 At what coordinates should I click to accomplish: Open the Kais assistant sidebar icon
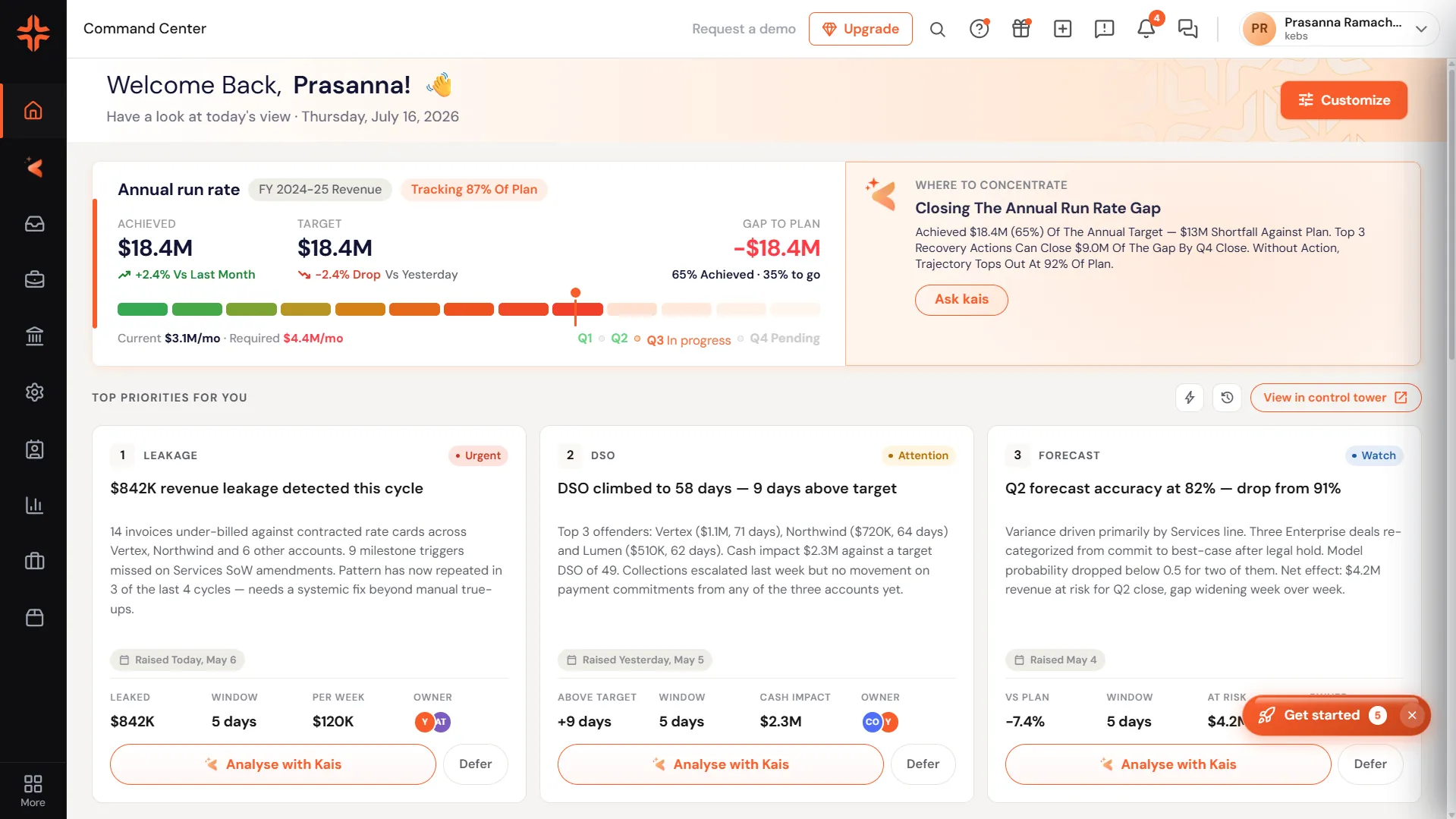(x=33, y=167)
